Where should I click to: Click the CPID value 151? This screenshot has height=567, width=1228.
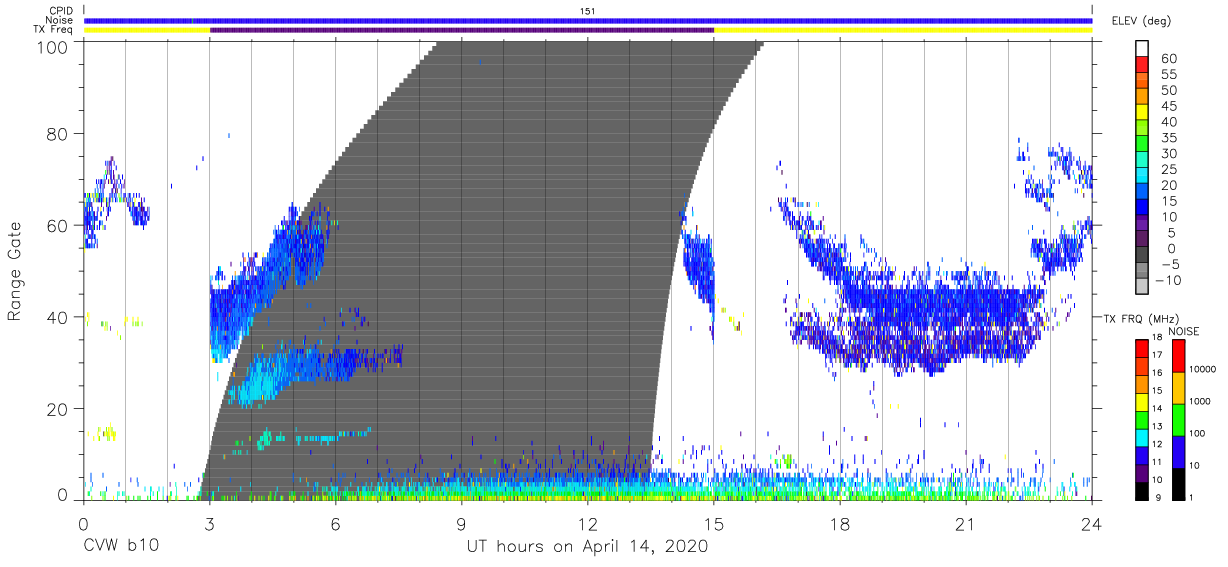point(588,11)
